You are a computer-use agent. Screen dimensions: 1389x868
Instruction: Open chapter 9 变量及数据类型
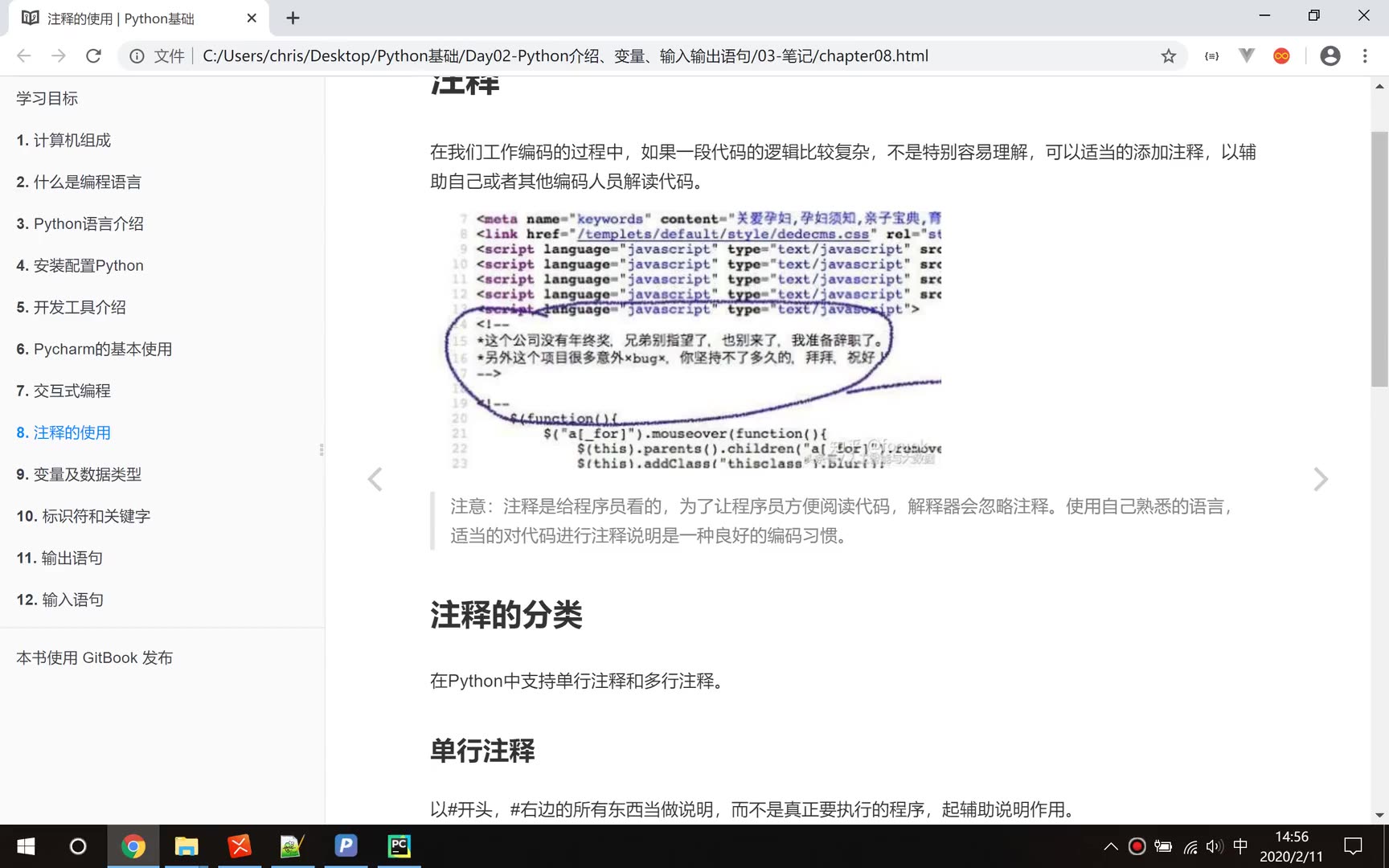click(x=78, y=474)
